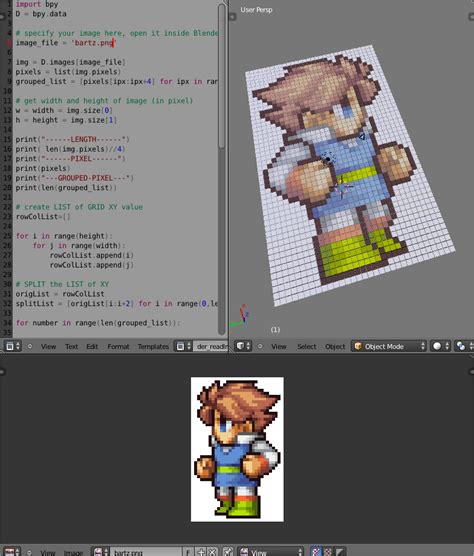Click the comment '# create LIST of GRID XY value'
Viewport: 474px width, 556px height.
point(79,207)
